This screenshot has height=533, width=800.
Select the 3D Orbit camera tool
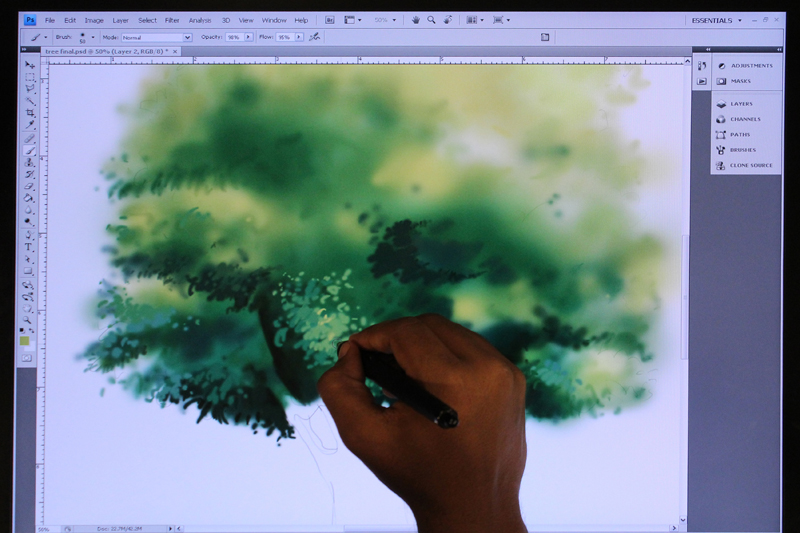click(x=28, y=297)
